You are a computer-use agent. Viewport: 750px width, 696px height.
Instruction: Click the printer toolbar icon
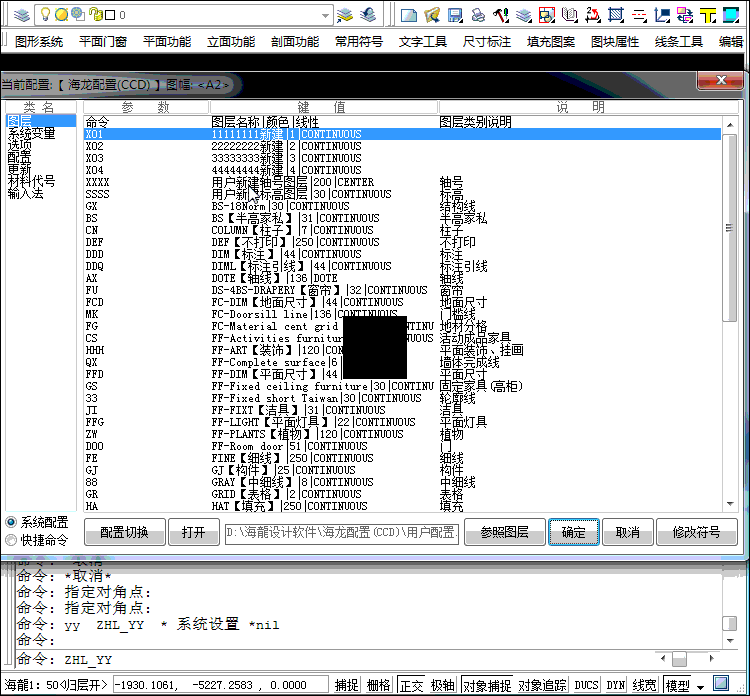click(478, 16)
